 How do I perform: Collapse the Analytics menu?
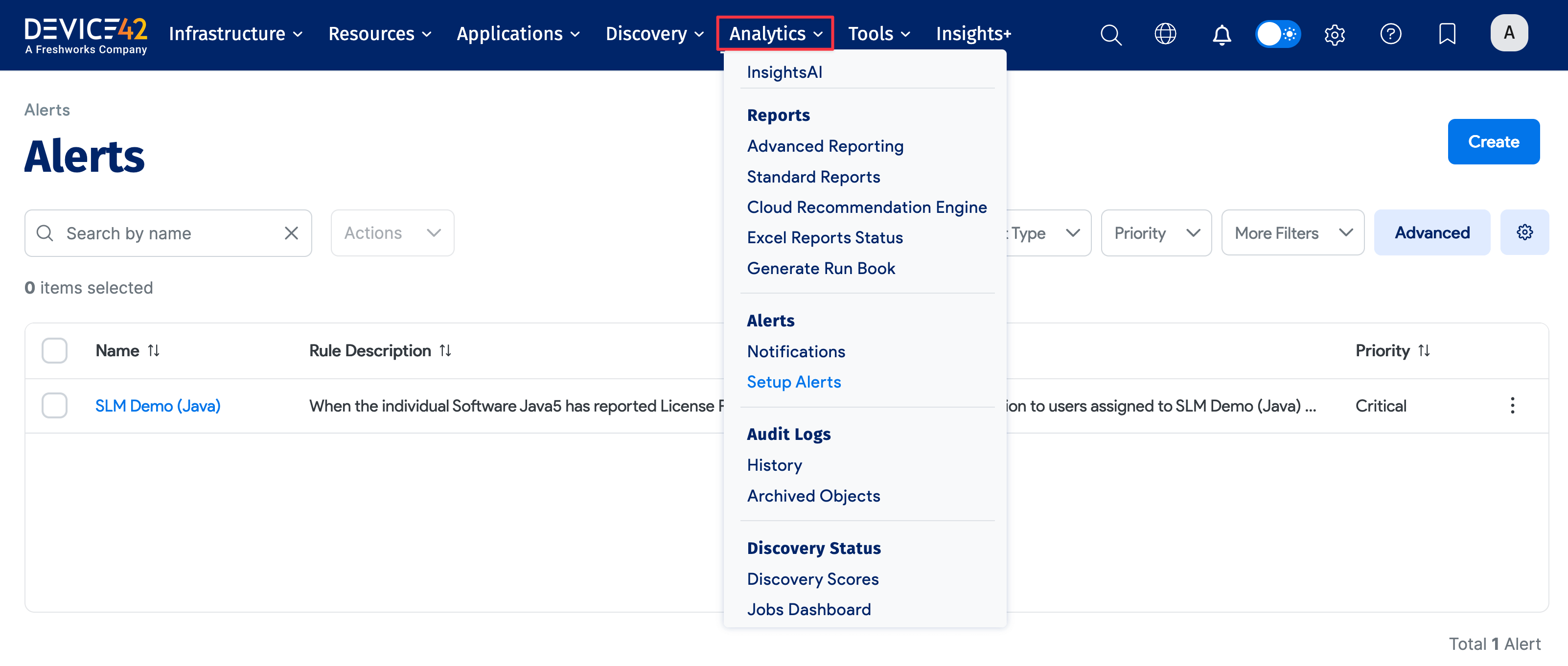tap(776, 34)
